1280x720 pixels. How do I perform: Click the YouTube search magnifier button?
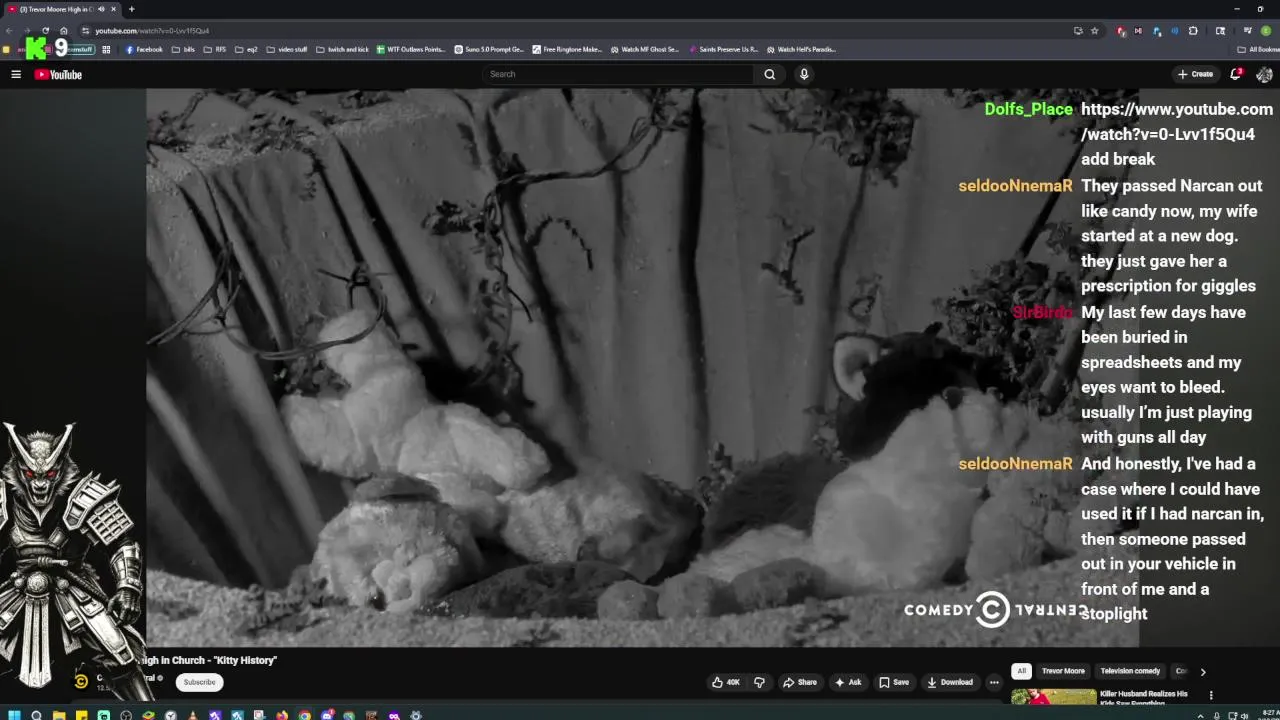click(x=769, y=74)
